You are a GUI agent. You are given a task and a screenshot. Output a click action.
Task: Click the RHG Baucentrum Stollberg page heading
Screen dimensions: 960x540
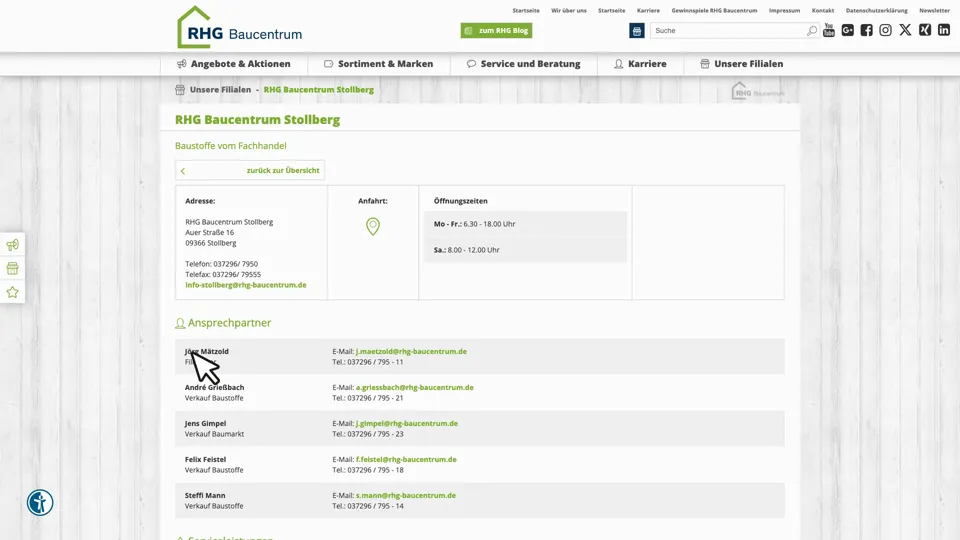[x=257, y=119]
